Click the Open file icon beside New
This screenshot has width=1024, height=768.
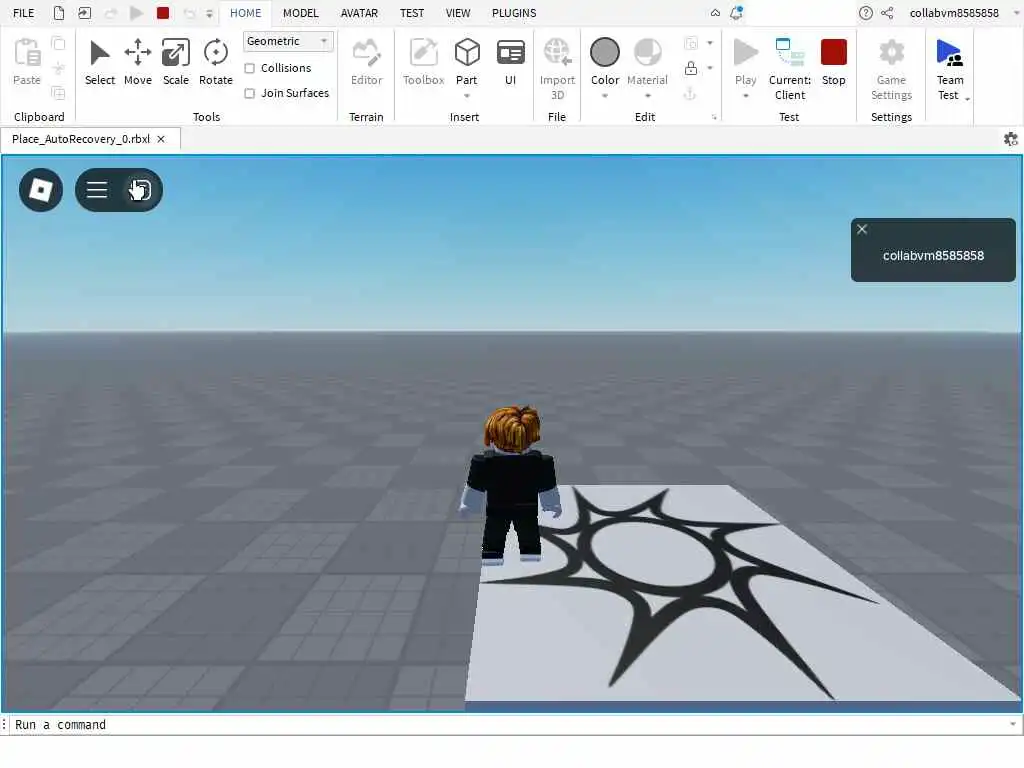(x=84, y=13)
